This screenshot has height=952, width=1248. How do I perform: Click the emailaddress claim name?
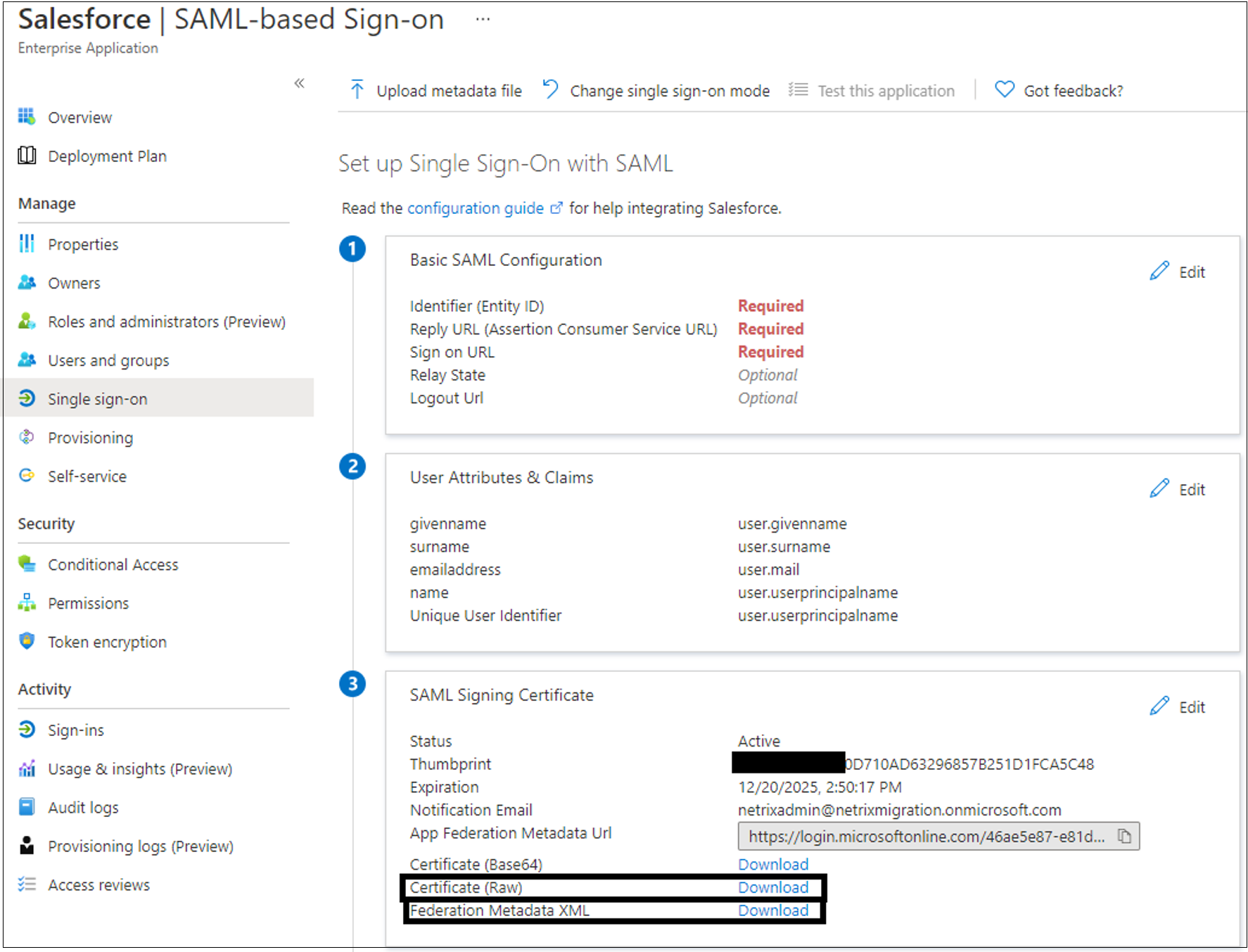tap(455, 569)
